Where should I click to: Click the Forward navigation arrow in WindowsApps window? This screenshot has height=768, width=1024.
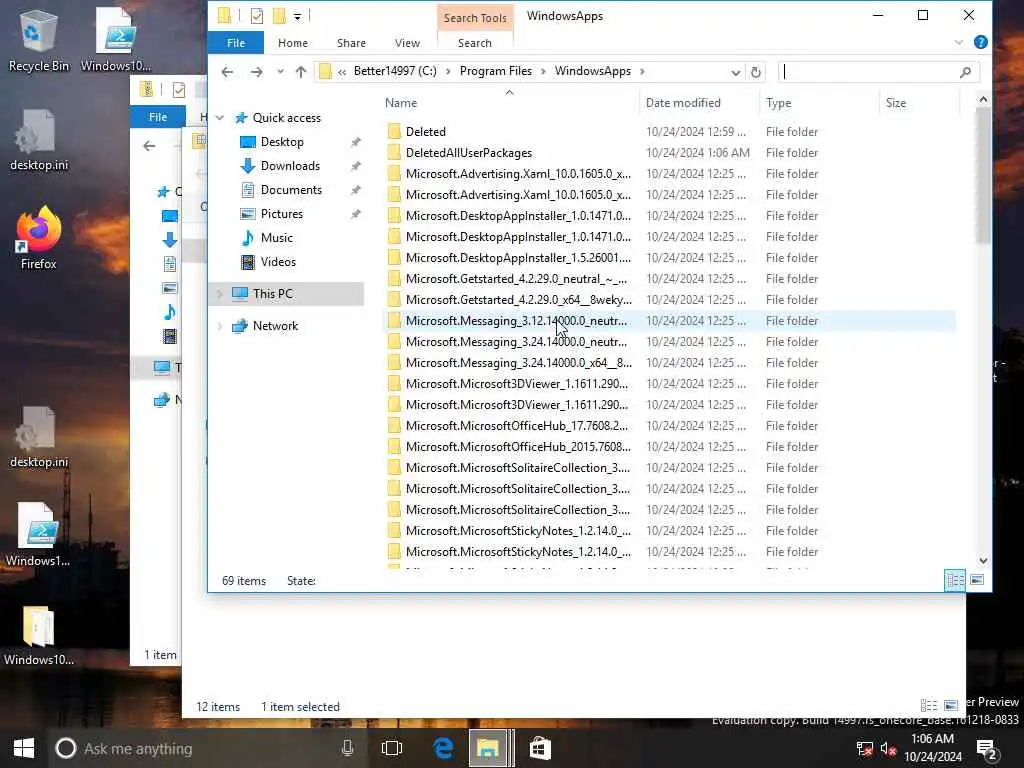click(x=257, y=72)
